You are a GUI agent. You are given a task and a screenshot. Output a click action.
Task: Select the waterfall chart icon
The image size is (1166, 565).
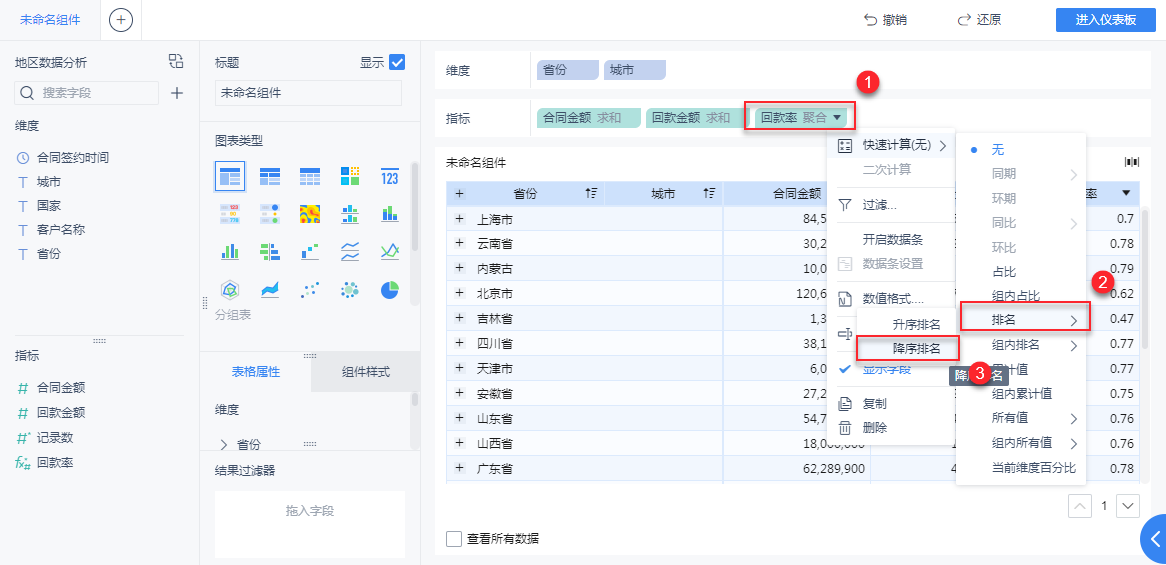coord(309,251)
